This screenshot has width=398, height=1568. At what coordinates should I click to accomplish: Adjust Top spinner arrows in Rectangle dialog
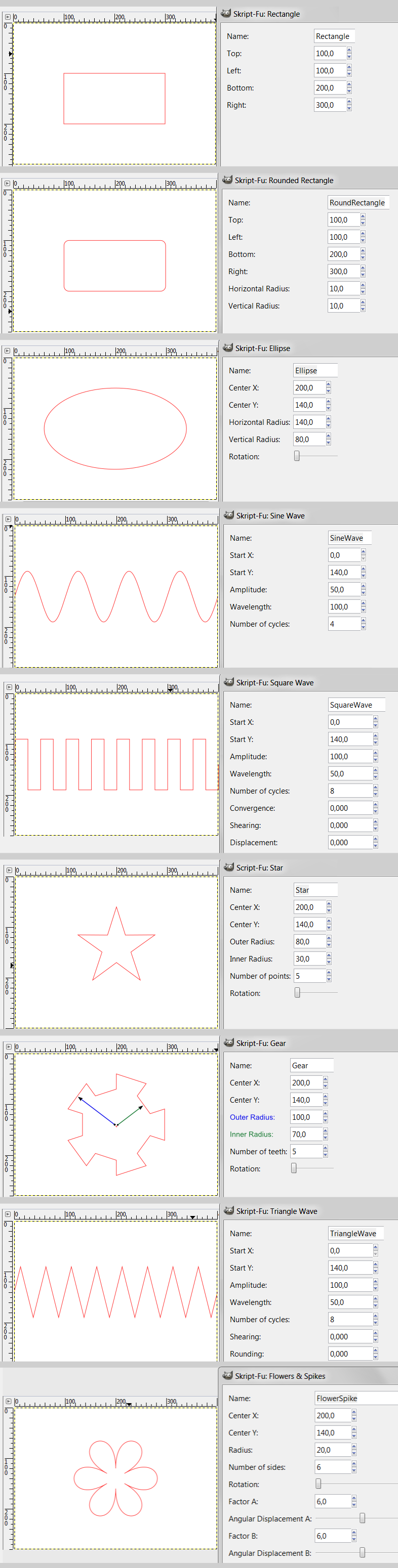click(x=349, y=53)
